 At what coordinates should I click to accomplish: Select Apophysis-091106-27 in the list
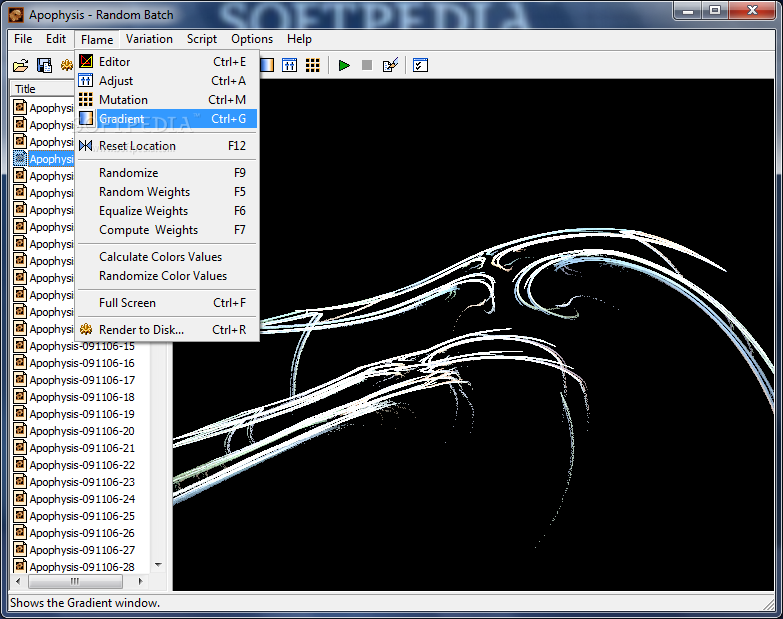click(x=82, y=550)
